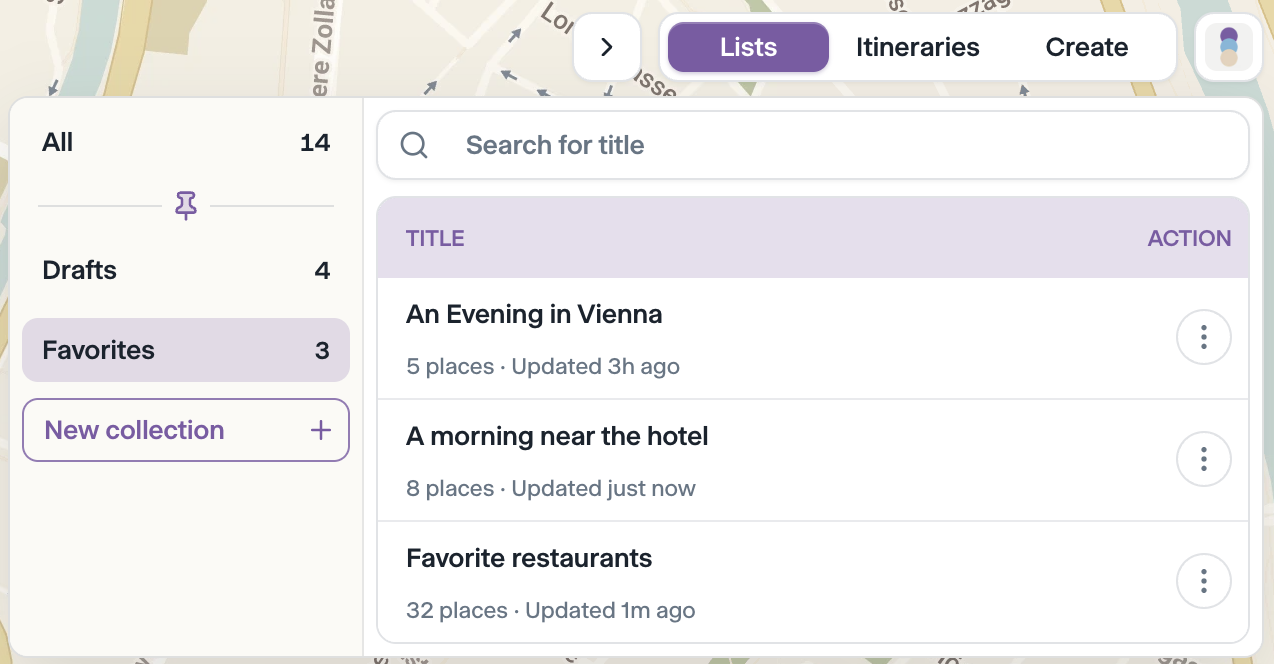Click '32 places · Updated 1m ago' text
The image size is (1274, 664).
tap(551, 611)
